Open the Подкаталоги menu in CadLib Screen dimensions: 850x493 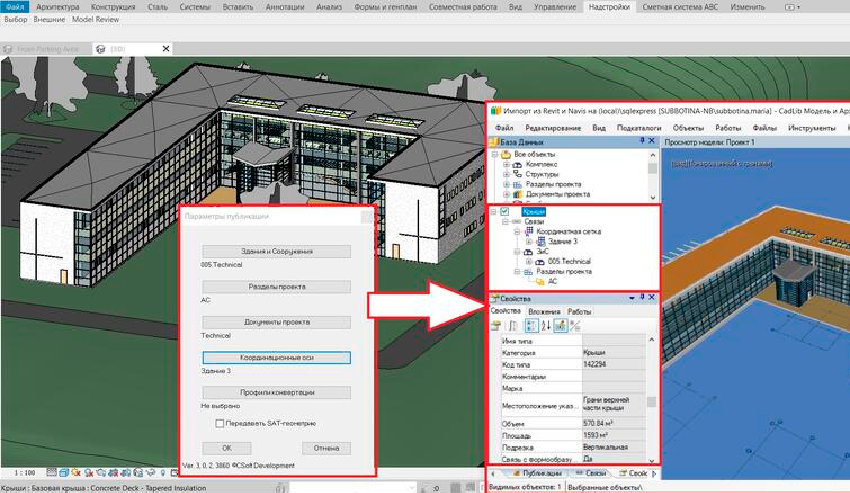click(638, 128)
